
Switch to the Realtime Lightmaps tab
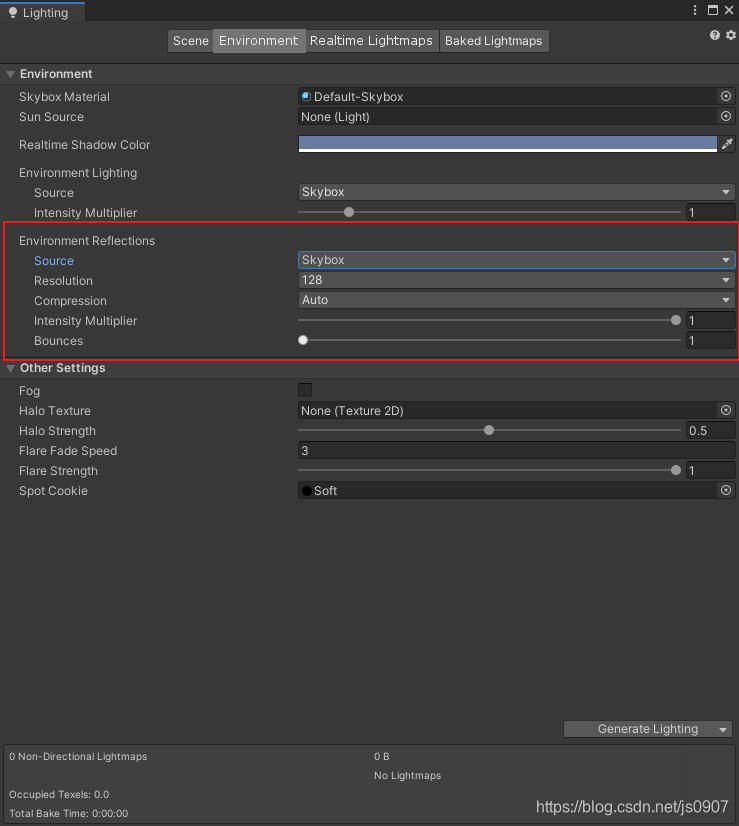click(x=371, y=41)
